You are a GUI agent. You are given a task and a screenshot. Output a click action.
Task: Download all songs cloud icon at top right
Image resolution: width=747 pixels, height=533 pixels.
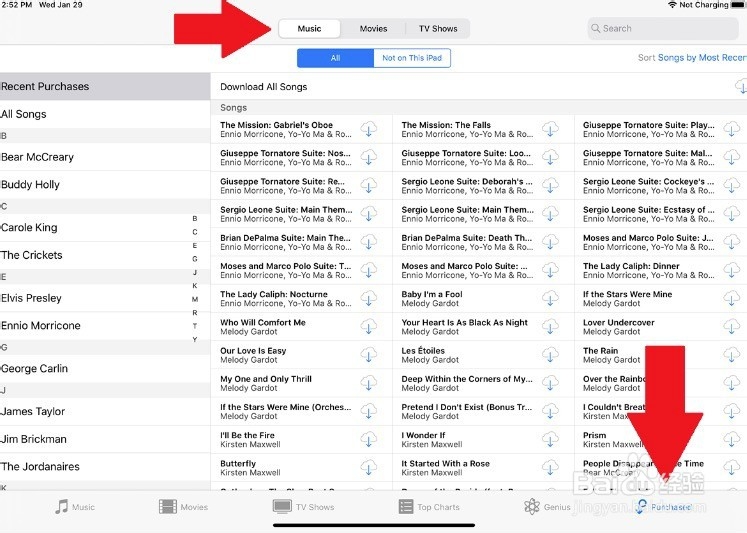click(741, 86)
